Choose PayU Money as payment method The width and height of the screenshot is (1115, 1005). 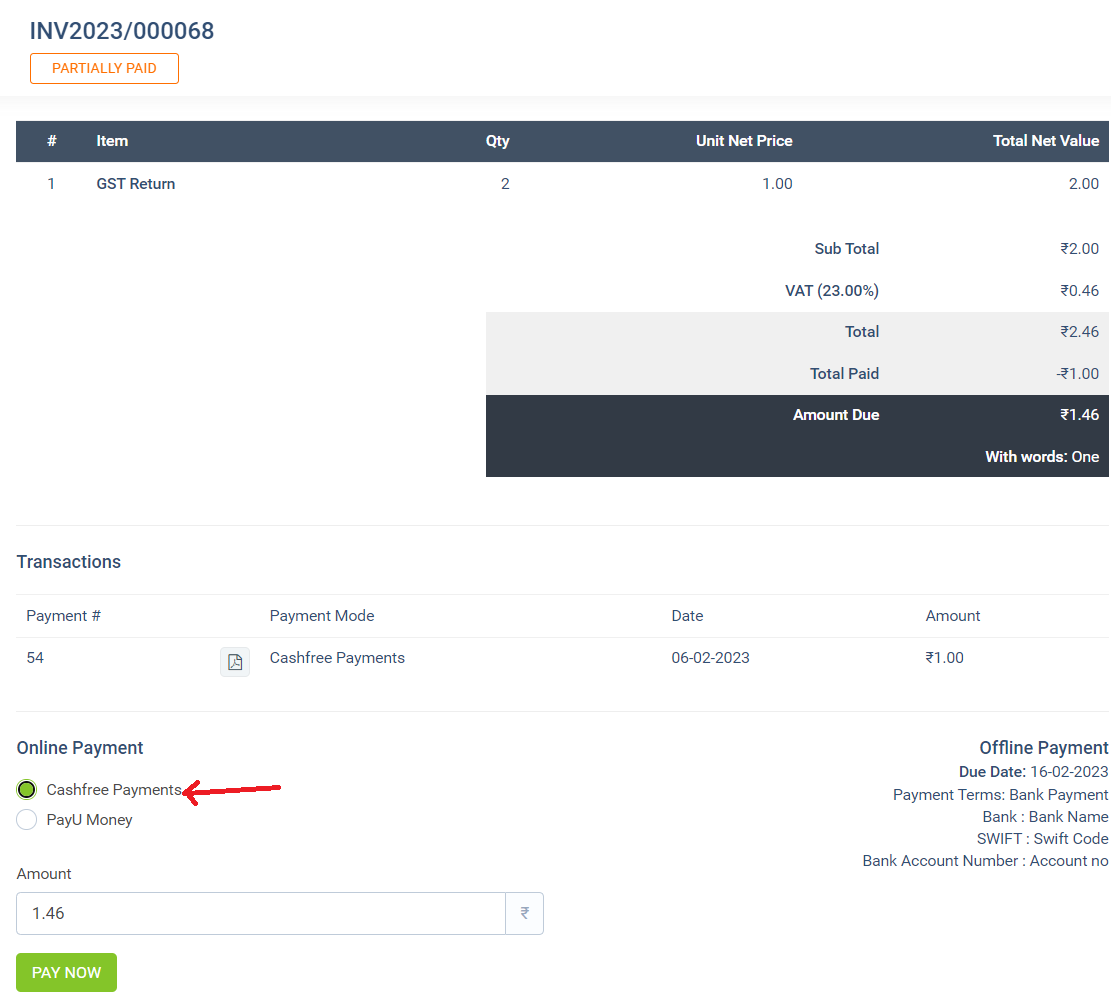click(x=26, y=819)
